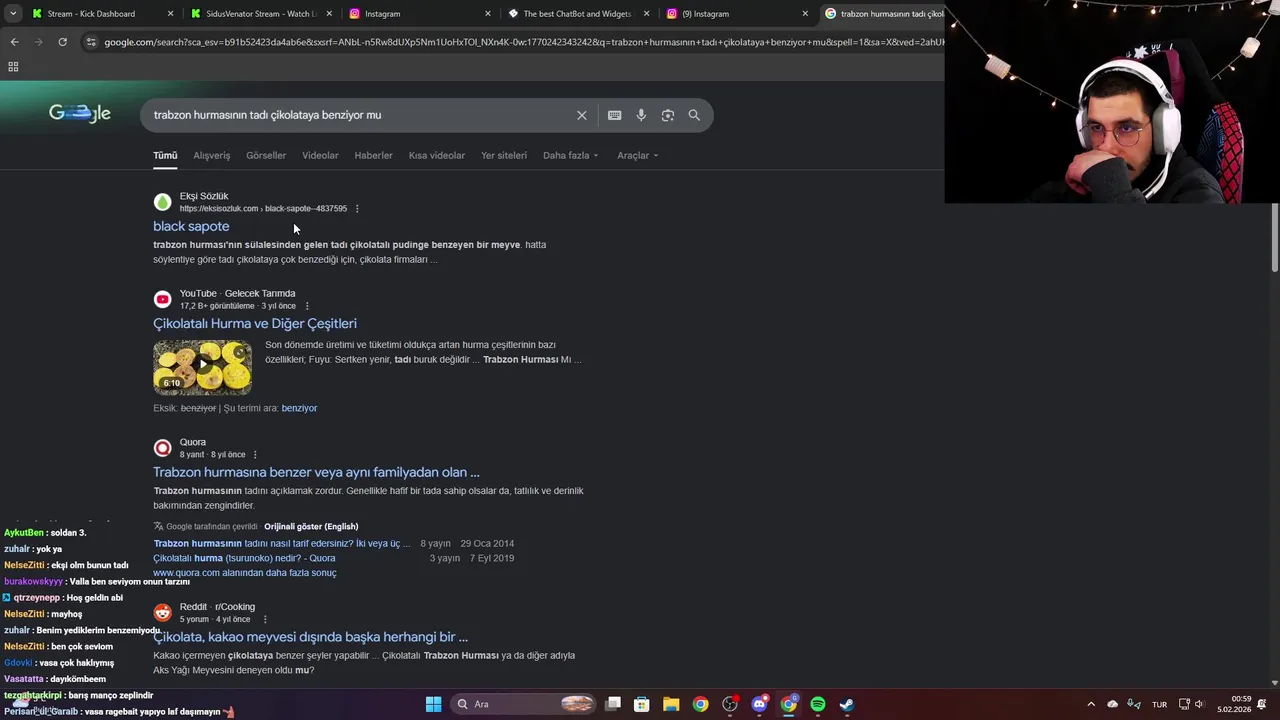Reload the current page
The width and height of the screenshot is (1280, 720).
point(62,42)
